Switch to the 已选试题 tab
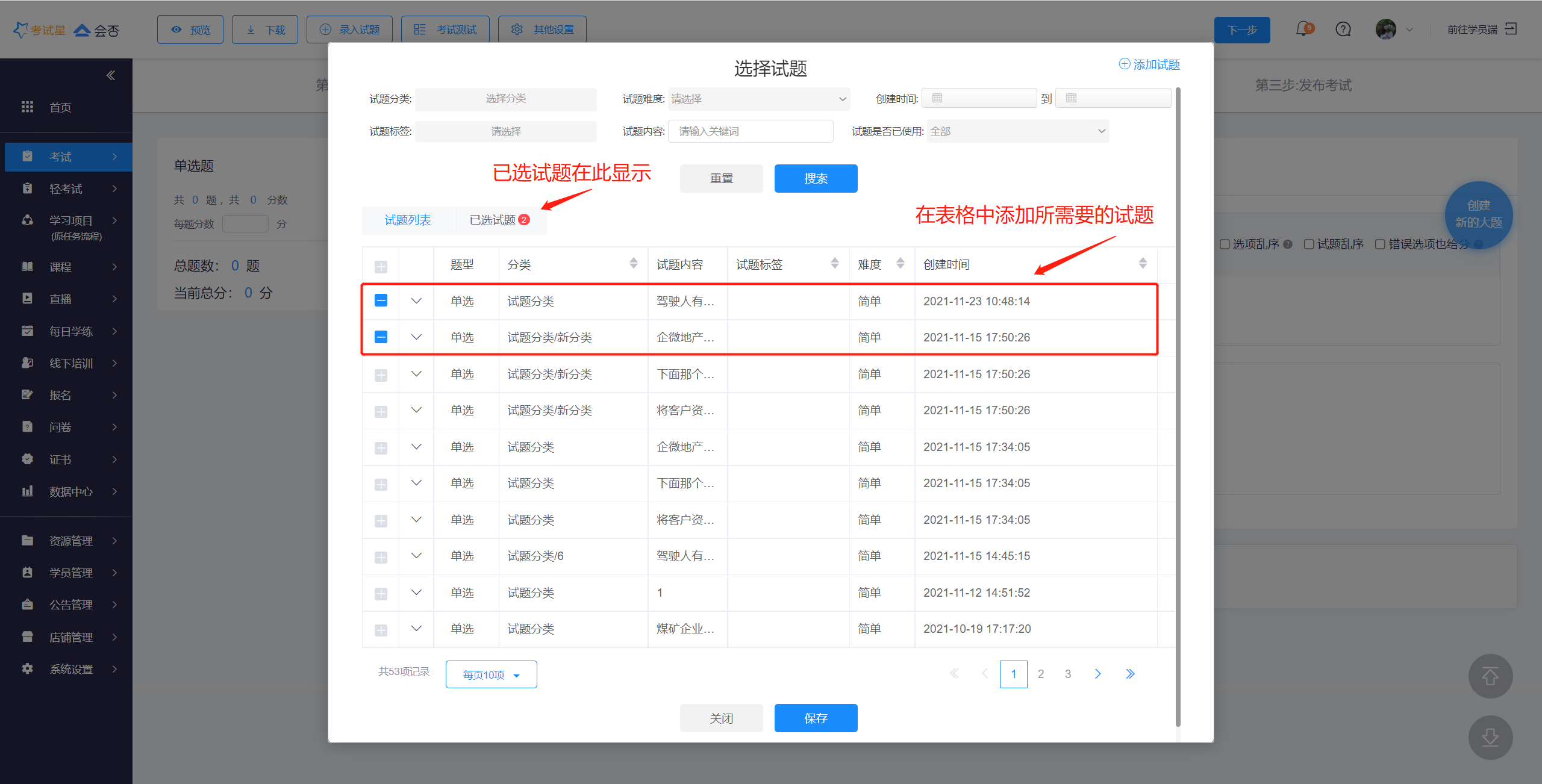This screenshot has width=1542, height=784. (499, 220)
